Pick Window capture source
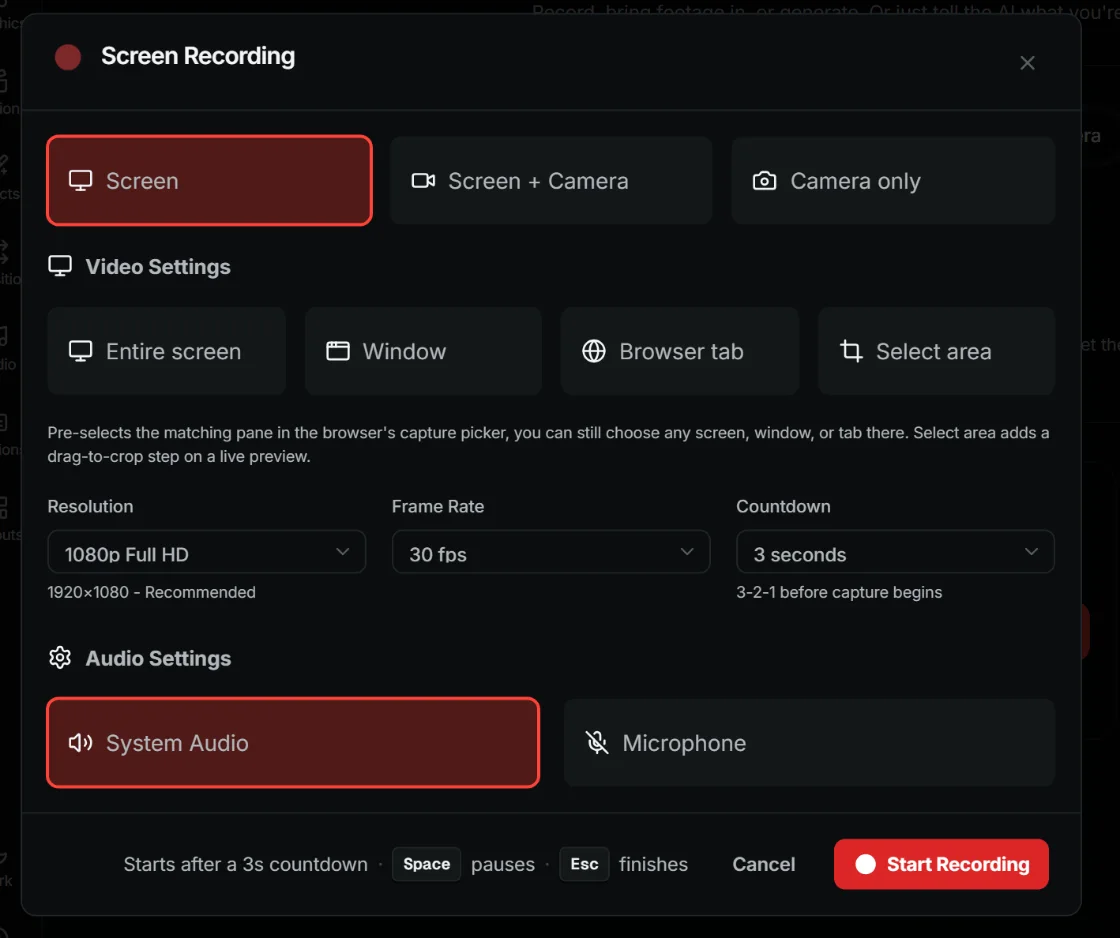This screenshot has width=1120, height=938. (x=423, y=351)
